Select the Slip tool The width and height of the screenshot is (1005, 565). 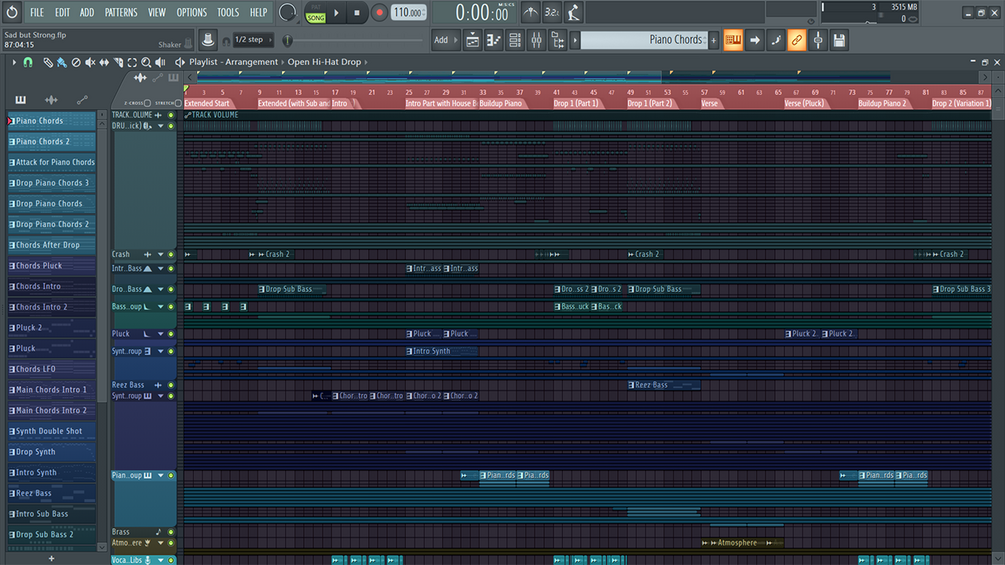pyautogui.click(x=104, y=62)
